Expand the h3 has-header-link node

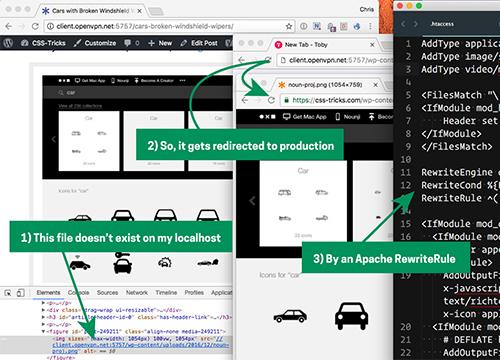[43, 317]
